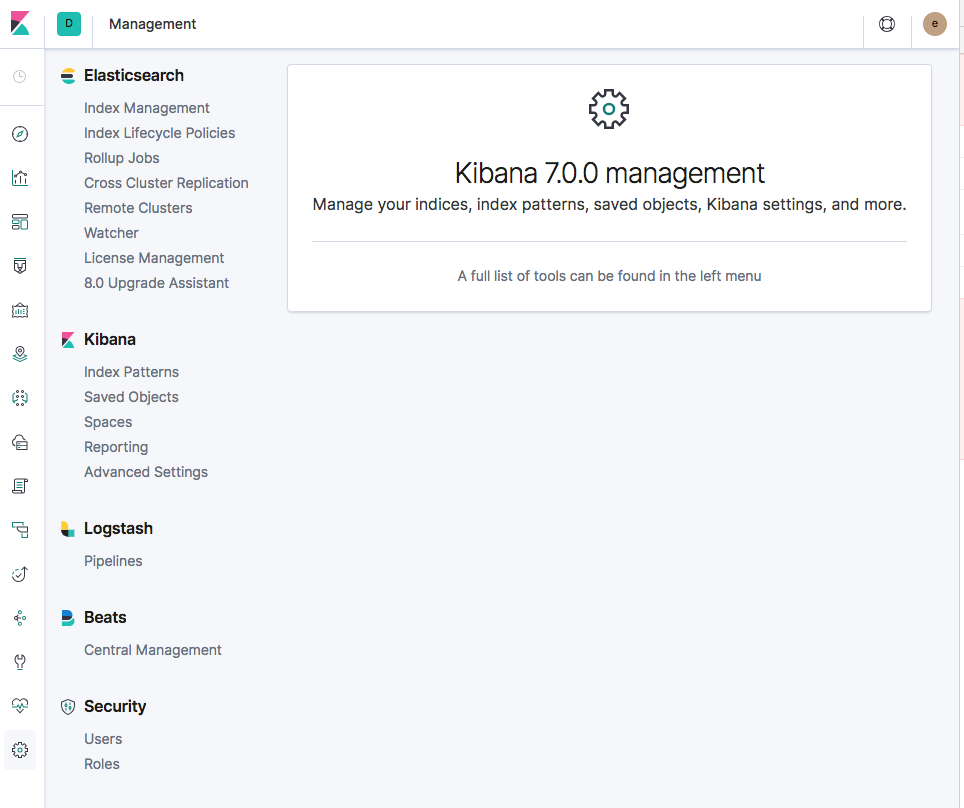Open Spaces settings
This screenshot has width=964, height=808.
point(108,422)
